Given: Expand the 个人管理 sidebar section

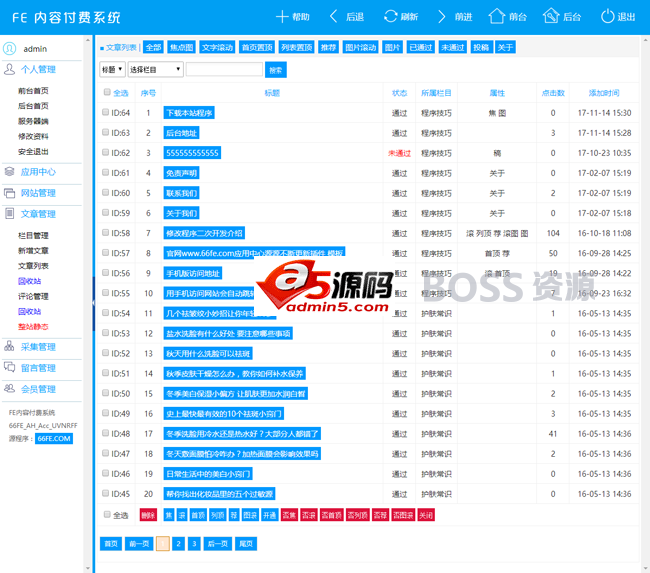Looking at the screenshot, I should (x=38, y=69).
